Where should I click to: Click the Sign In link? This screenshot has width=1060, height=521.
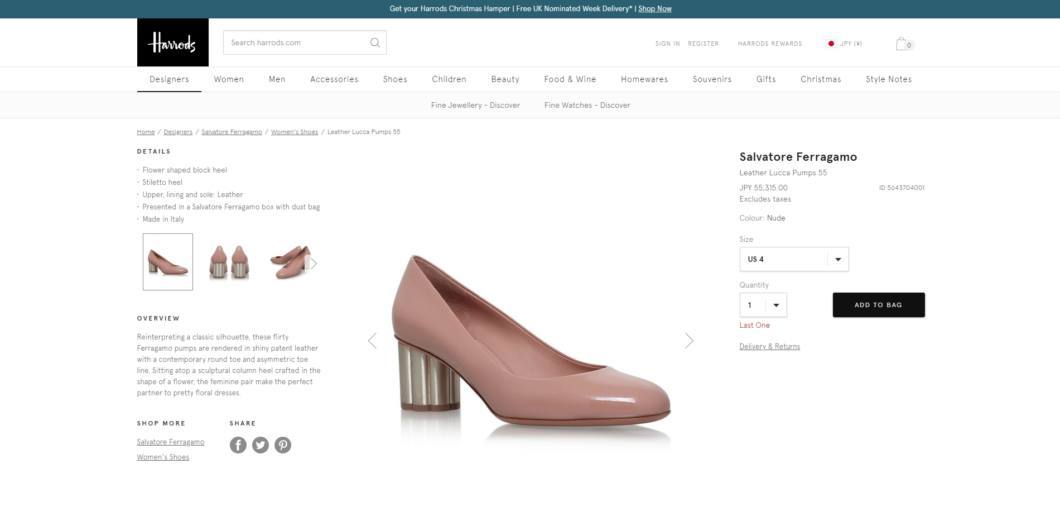point(667,44)
